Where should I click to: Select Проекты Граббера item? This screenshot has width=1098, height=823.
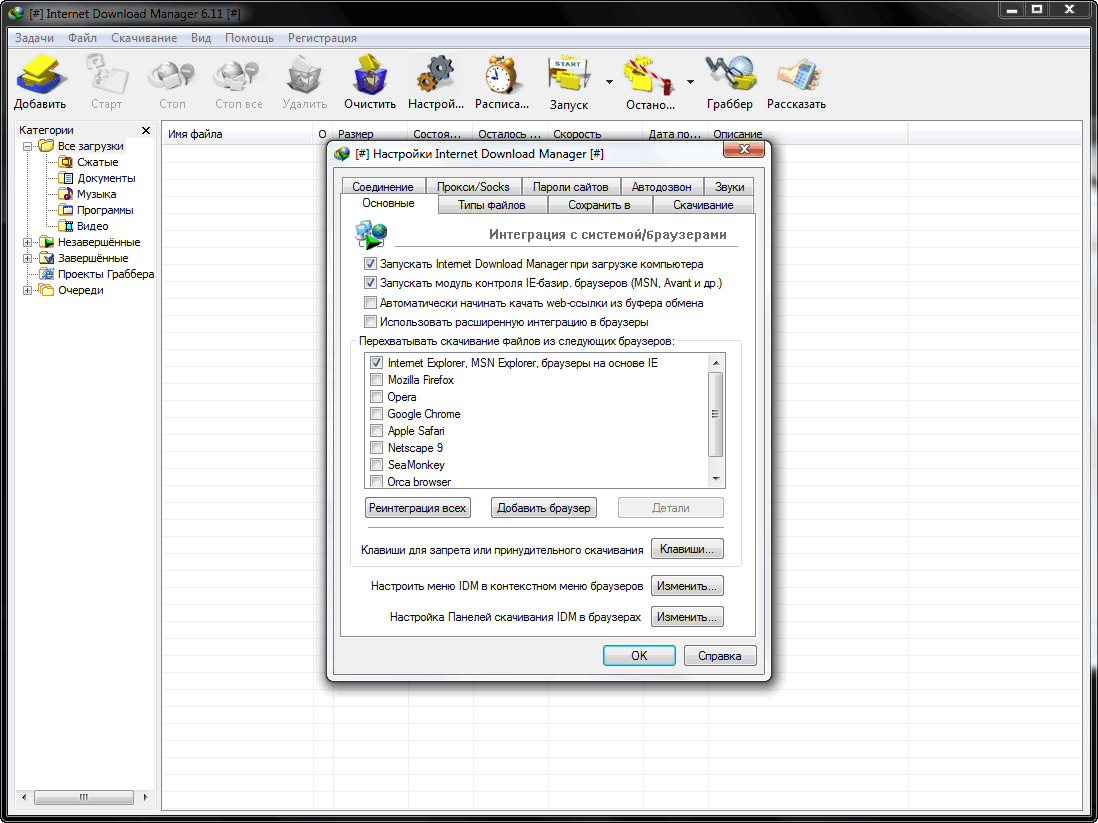click(x=106, y=275)
